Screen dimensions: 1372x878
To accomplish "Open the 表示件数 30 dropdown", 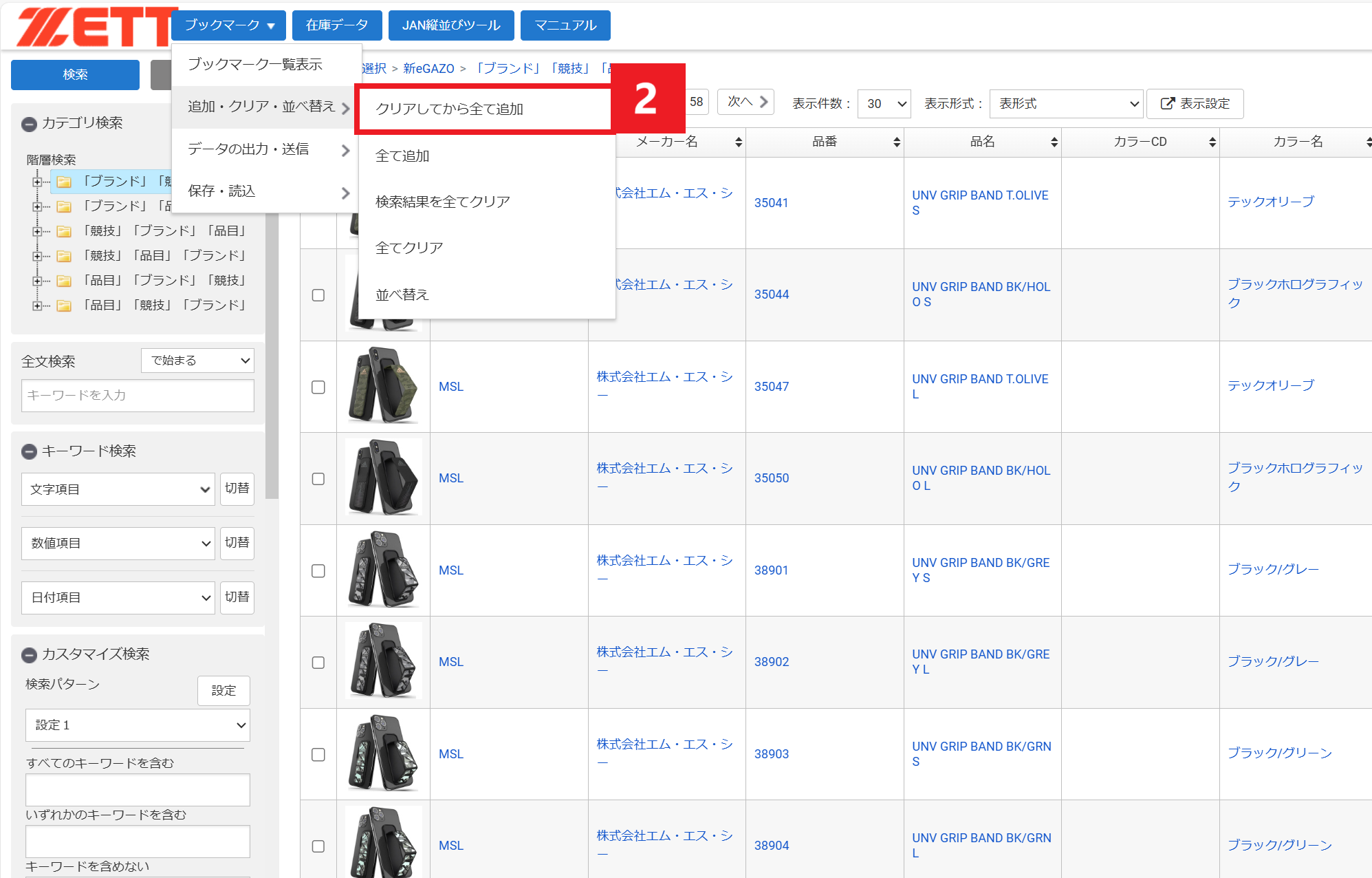I will pos(884,103).
